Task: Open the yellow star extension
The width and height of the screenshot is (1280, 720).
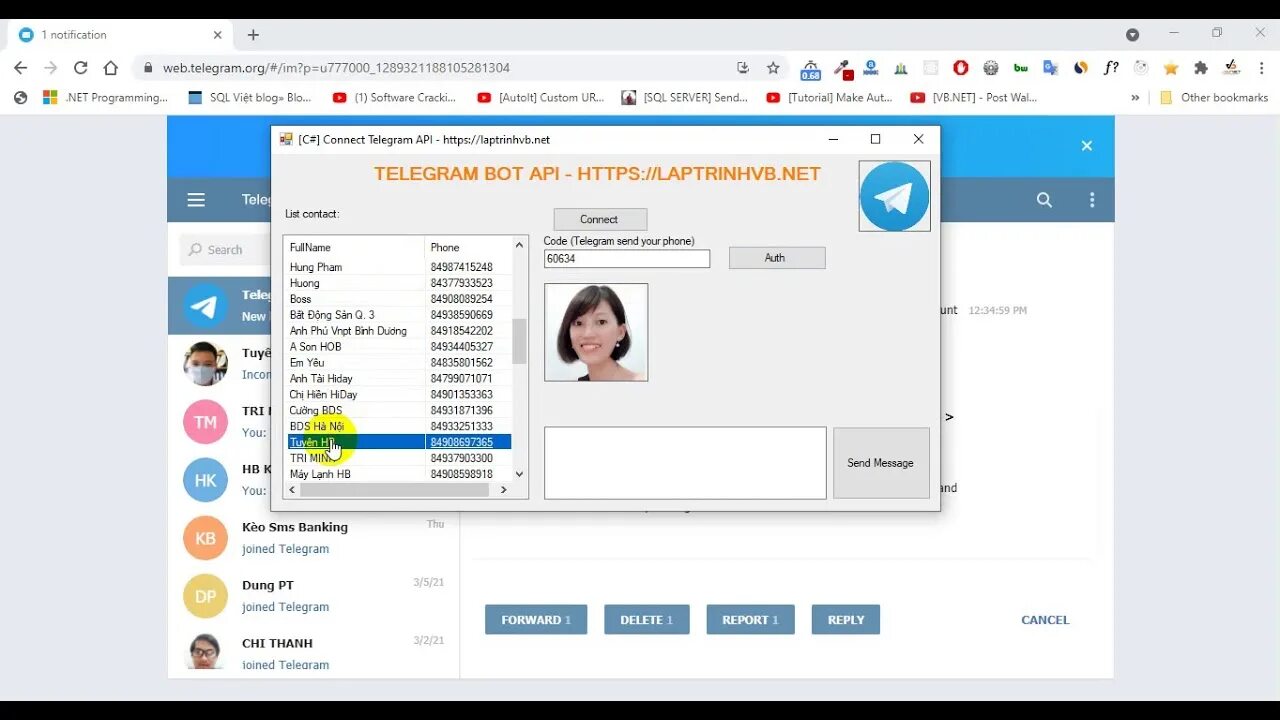Action: click(x=1171, y=68)
